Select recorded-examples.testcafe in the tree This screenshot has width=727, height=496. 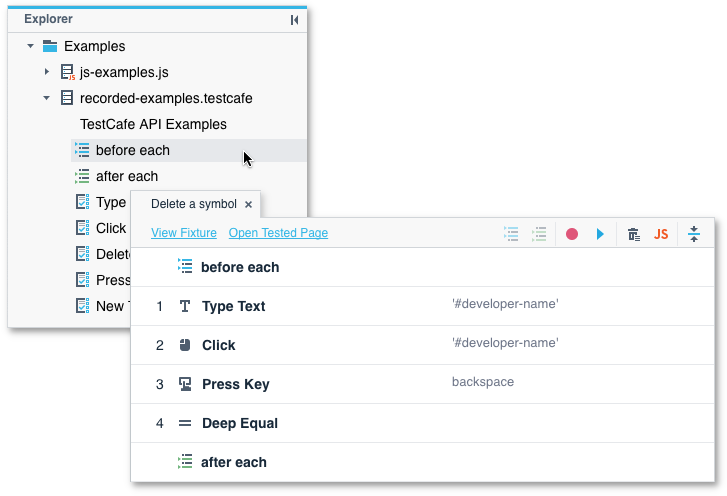coord(166,98)
